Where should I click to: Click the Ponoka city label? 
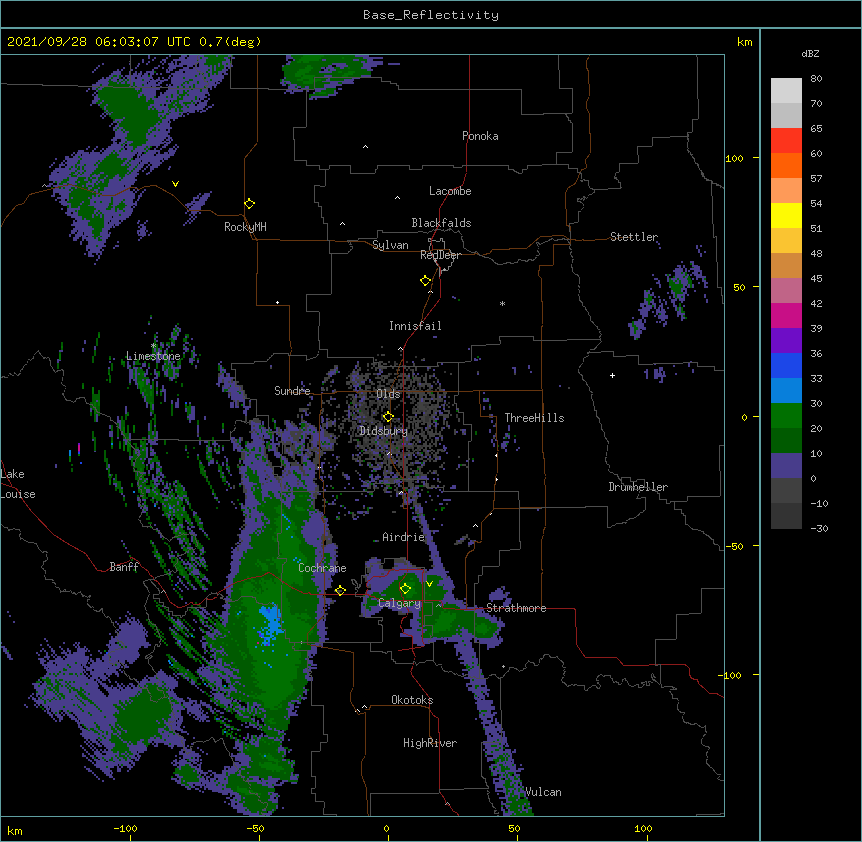[x=480, y=136]
